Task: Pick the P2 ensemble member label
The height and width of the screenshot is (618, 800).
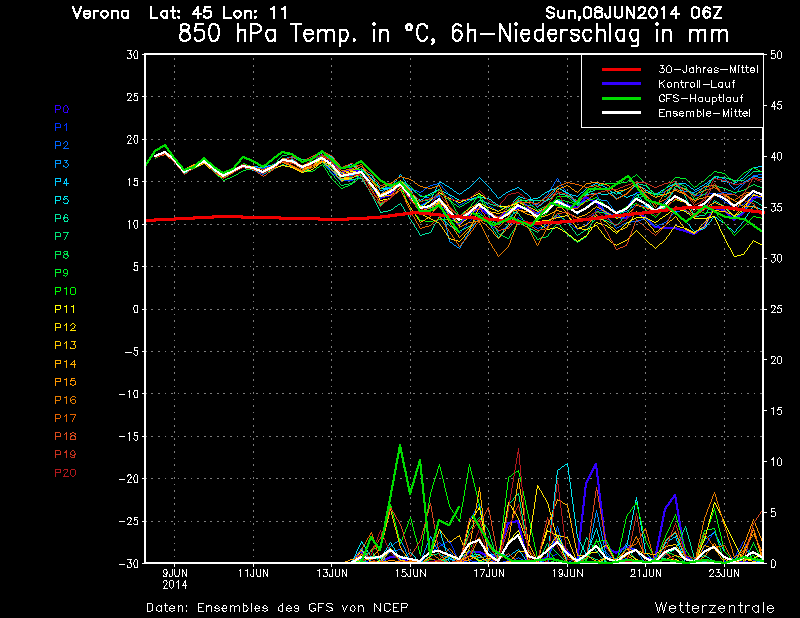Action: pyautogui.click(x=62, y=145)
